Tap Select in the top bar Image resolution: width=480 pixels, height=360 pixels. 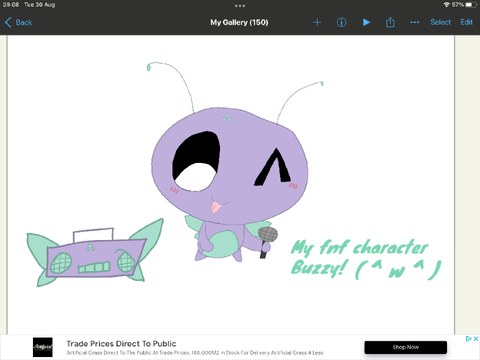click(440, 22)
